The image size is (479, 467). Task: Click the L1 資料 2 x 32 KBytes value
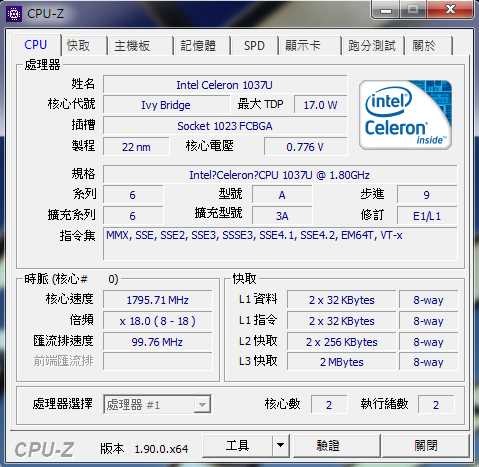pos(342,300)
